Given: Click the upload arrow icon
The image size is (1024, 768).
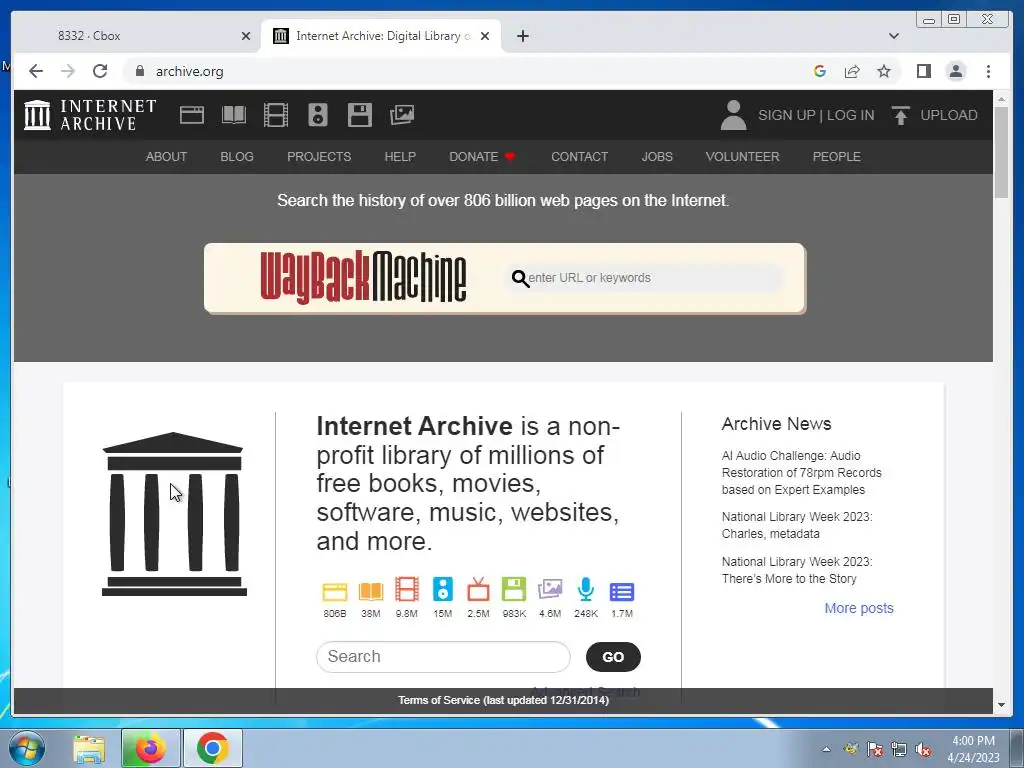Looking at the screenshot, I should [x=901, y=115].
